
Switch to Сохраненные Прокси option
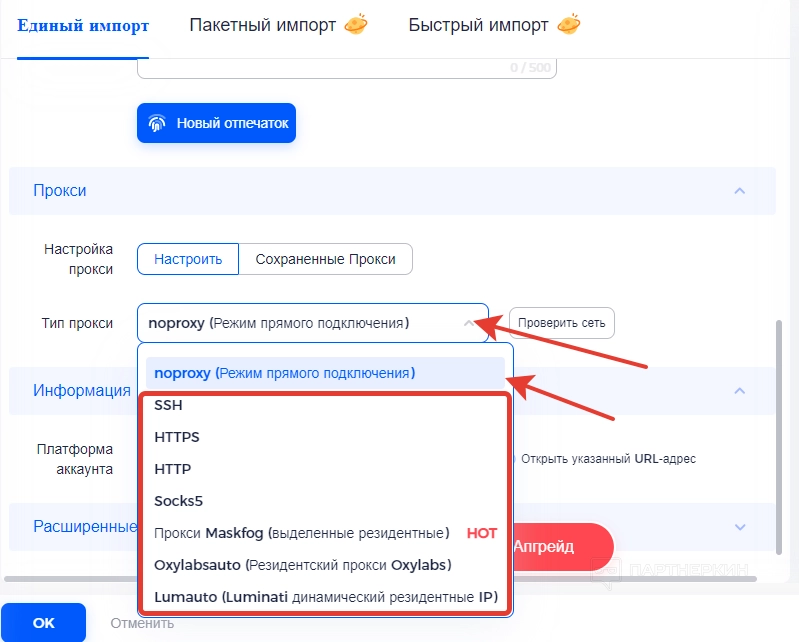[x=325, y=259]
